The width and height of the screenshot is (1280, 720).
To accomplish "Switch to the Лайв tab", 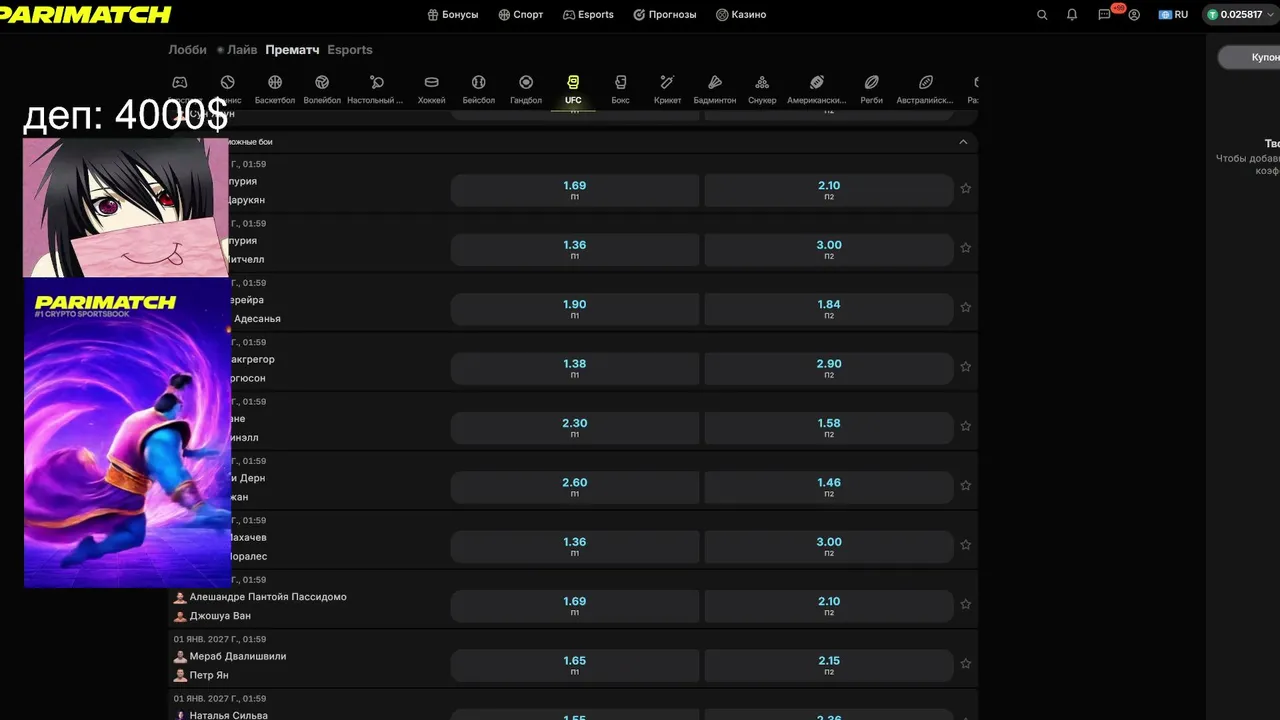I will point(237,50).
